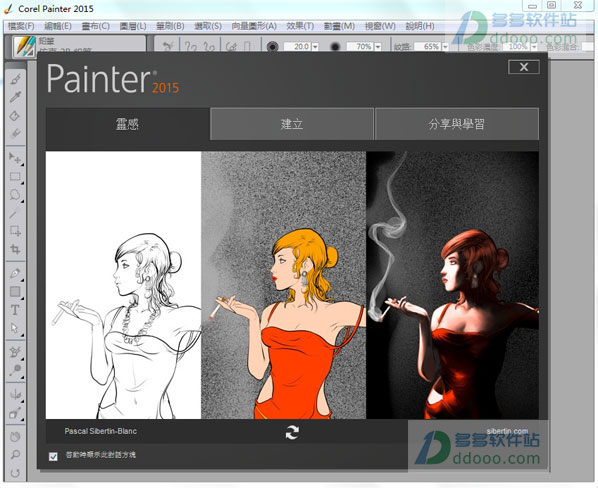
Task: Click the 色彩濃度 100% field
Action: [x=517, y=47]
